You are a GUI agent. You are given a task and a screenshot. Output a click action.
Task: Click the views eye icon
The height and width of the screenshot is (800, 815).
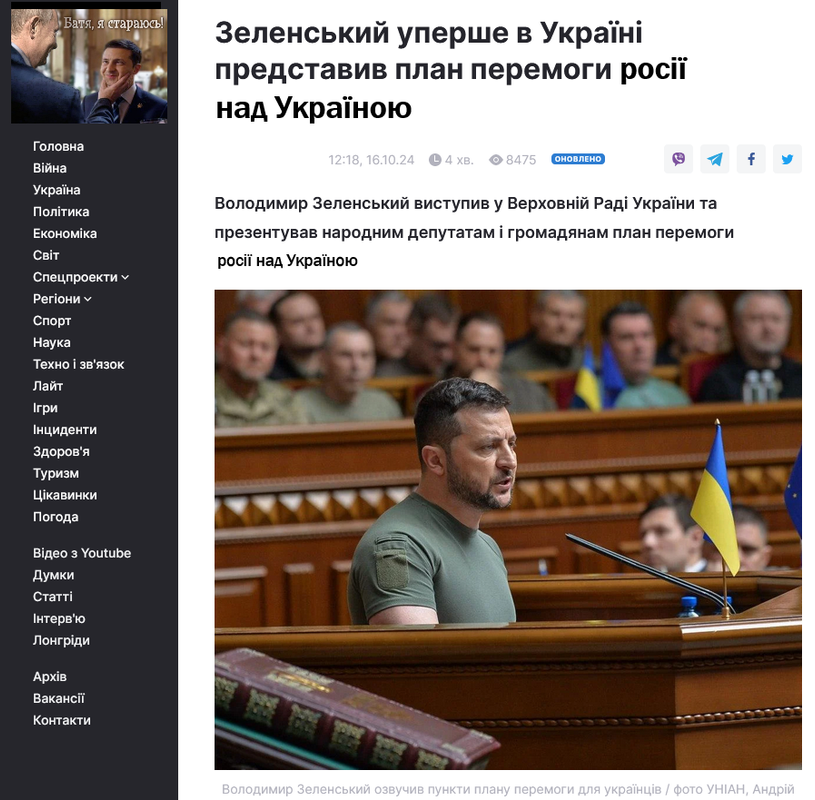coord(496,160)
